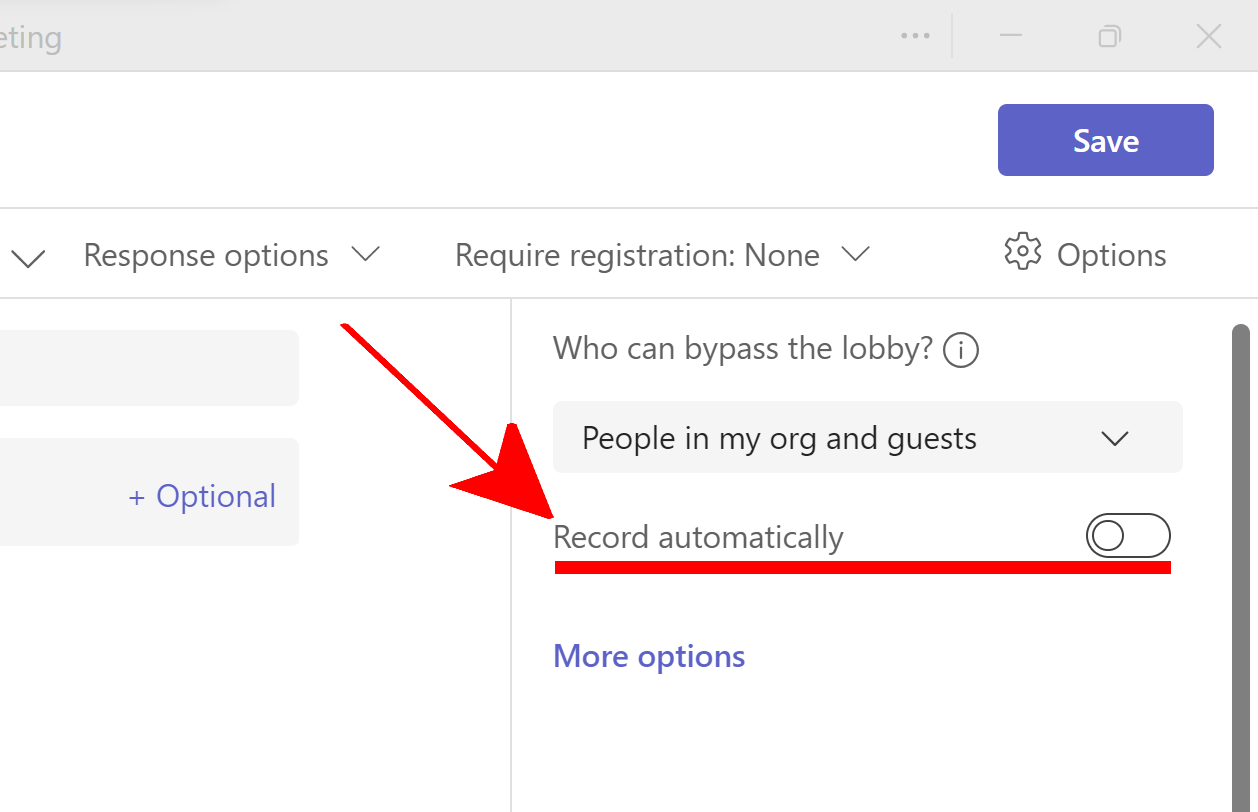This screenshot has width=1258, height=812.
Task: Add optional attendees with + Optional
Action: tap(202, 496)
